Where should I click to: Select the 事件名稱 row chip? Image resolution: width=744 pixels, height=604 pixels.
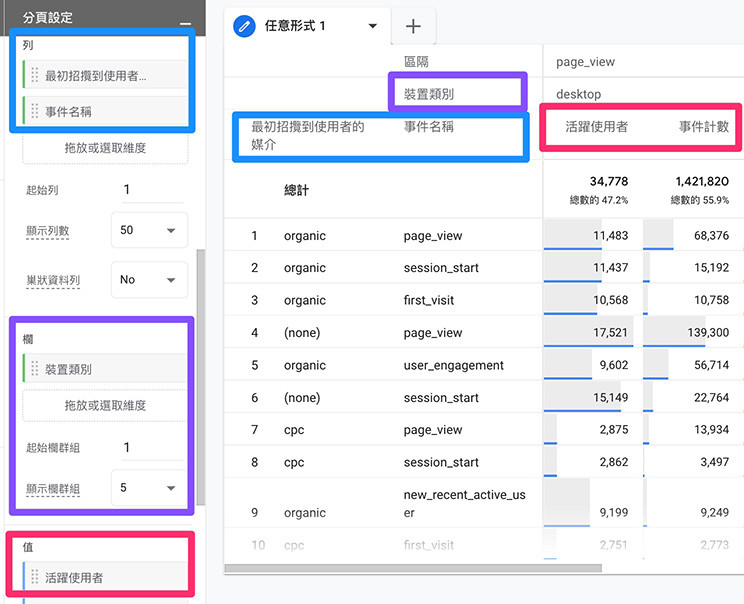(x=105, y=111)
